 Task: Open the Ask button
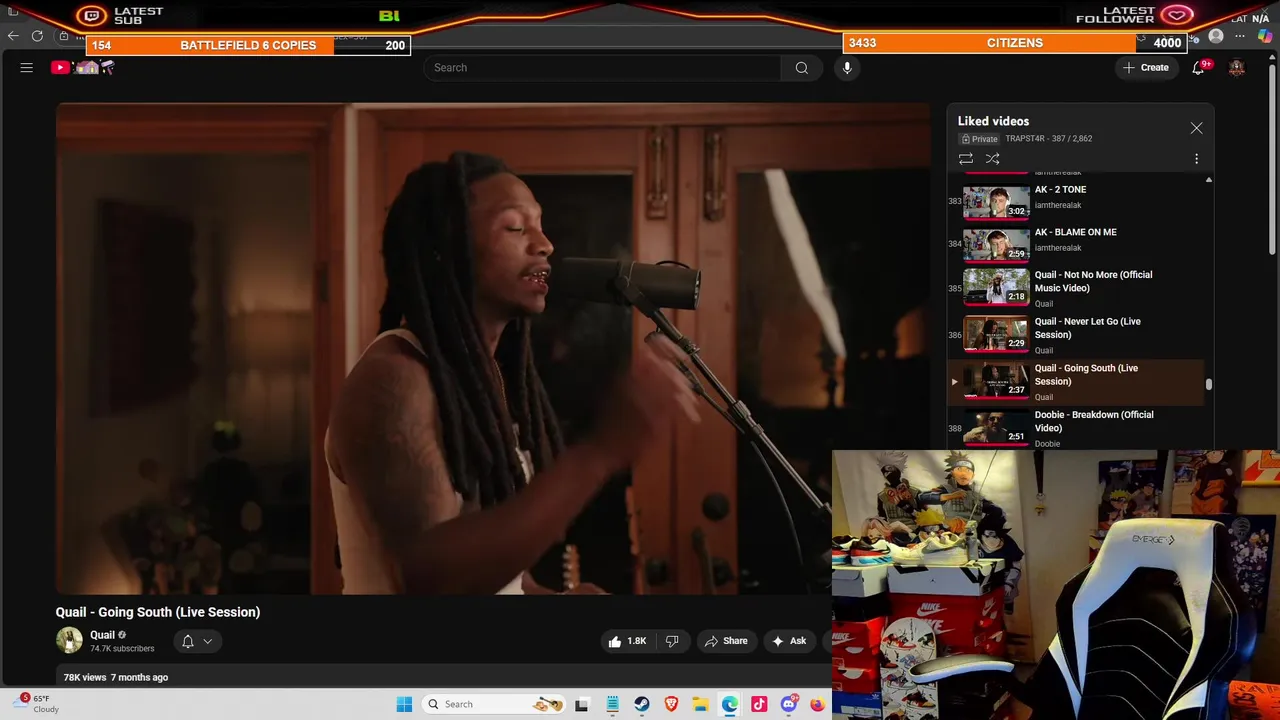[789, 641]
